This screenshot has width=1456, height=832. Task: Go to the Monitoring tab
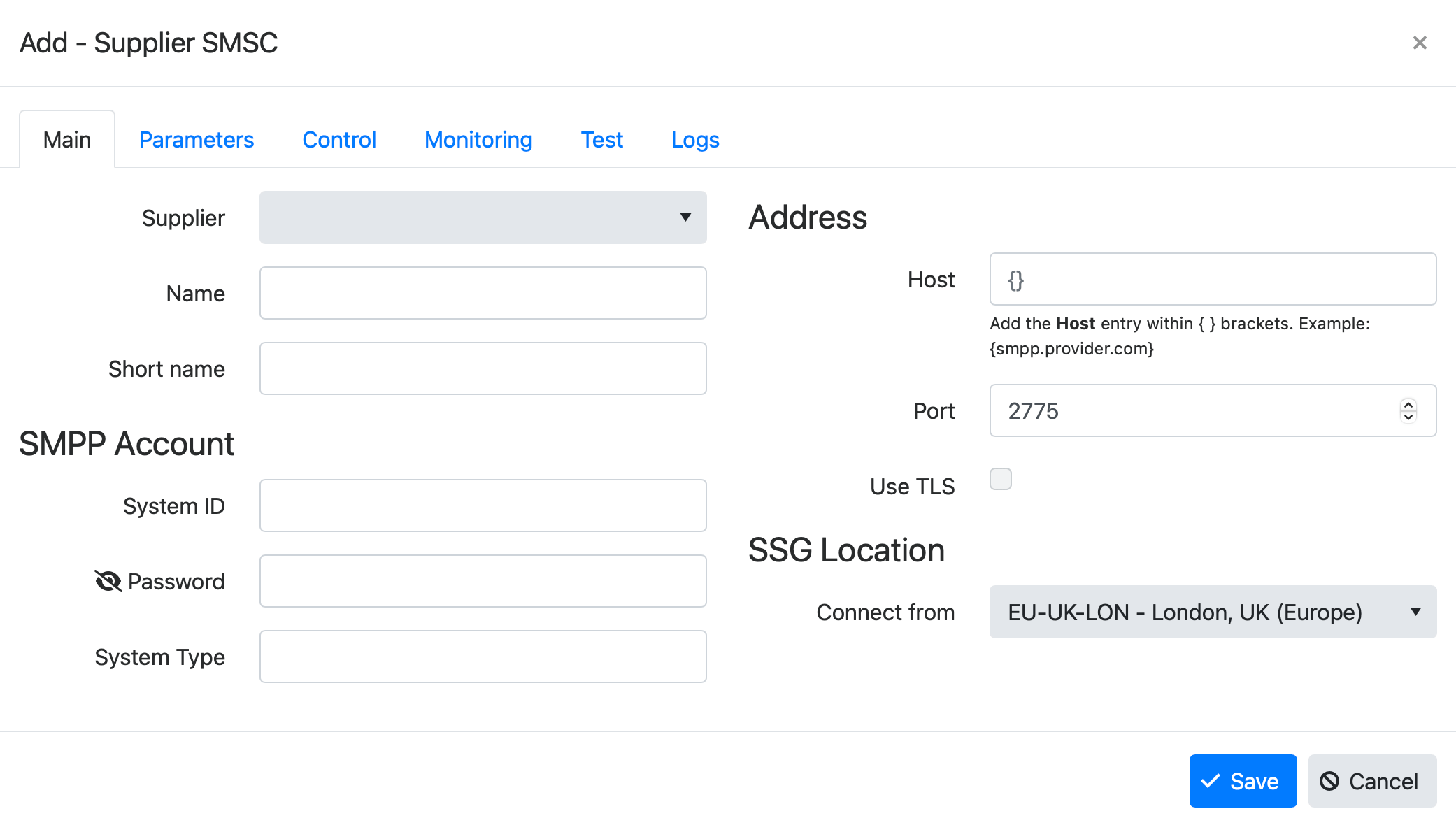(x=478, y=140)
